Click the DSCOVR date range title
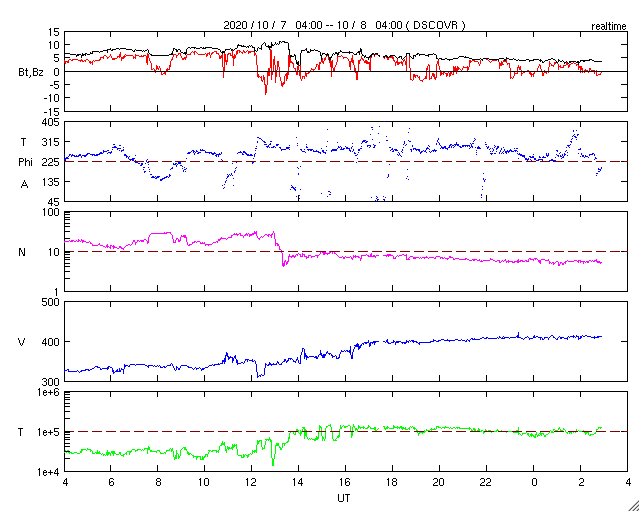The width and height of the screenshot is (640, 512). (x=344, y=26)
